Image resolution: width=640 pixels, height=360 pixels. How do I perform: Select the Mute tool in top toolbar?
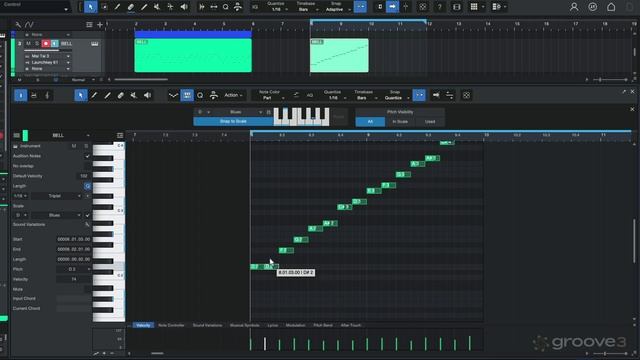click(157, 7)
